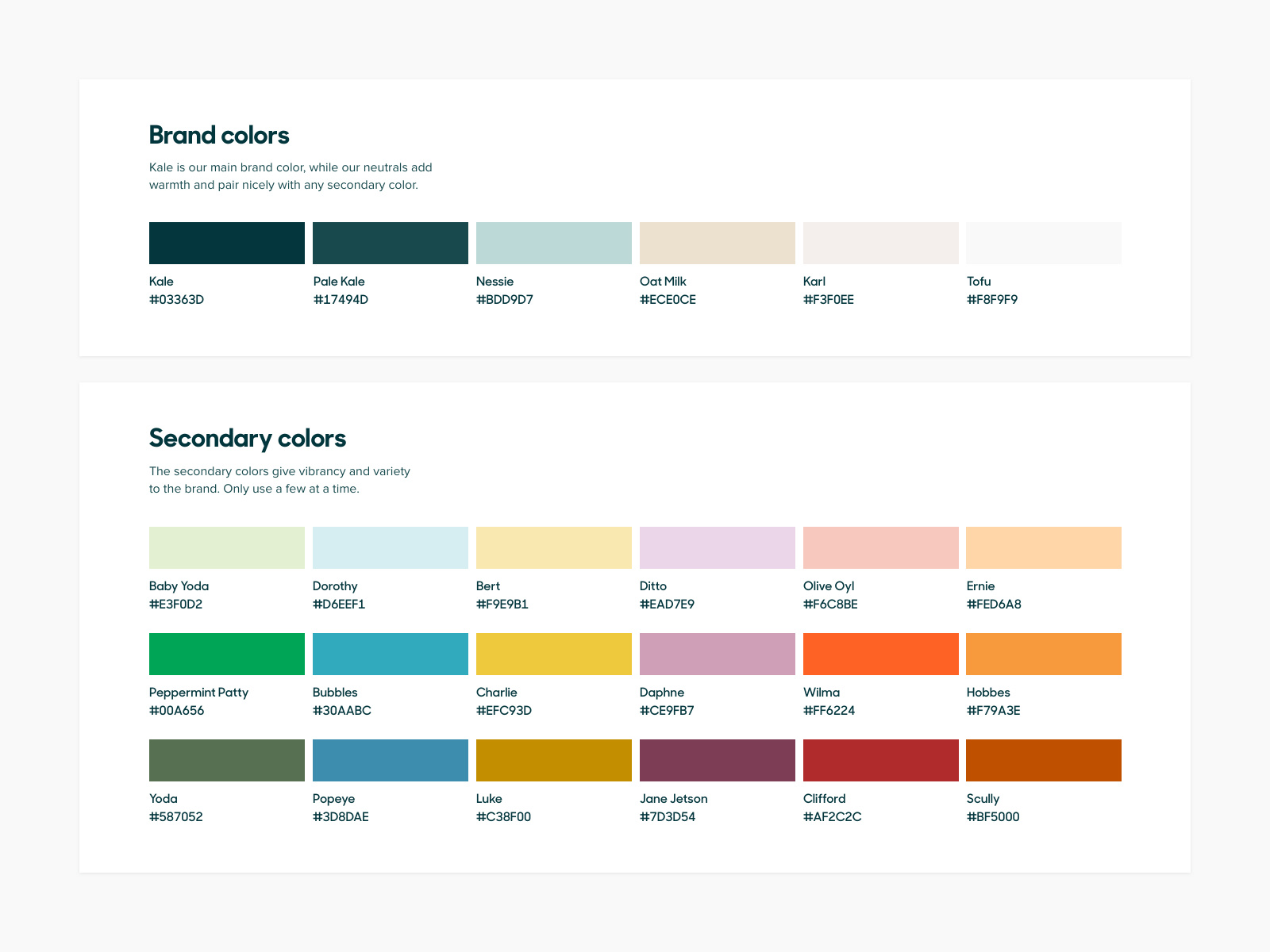Select the Hobbes orange swatch
The height and width of the screenshot is (952, 1270).
point(1044,654)
